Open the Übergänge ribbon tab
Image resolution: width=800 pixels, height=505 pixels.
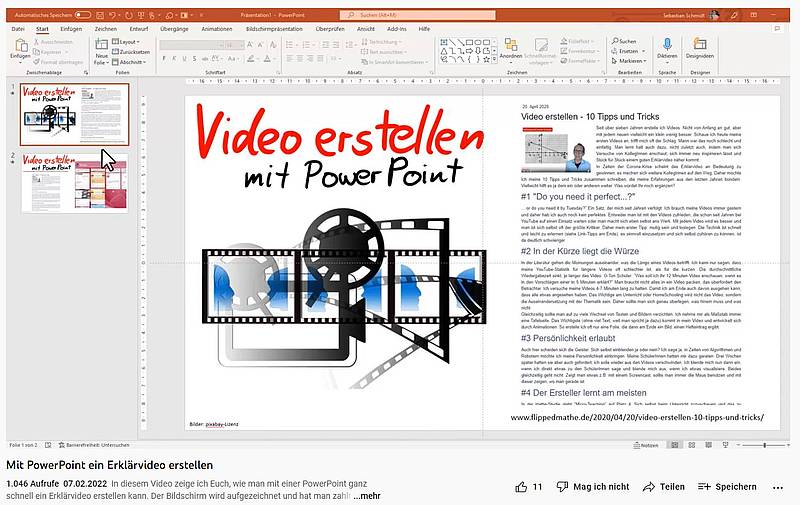click(173, 29)
